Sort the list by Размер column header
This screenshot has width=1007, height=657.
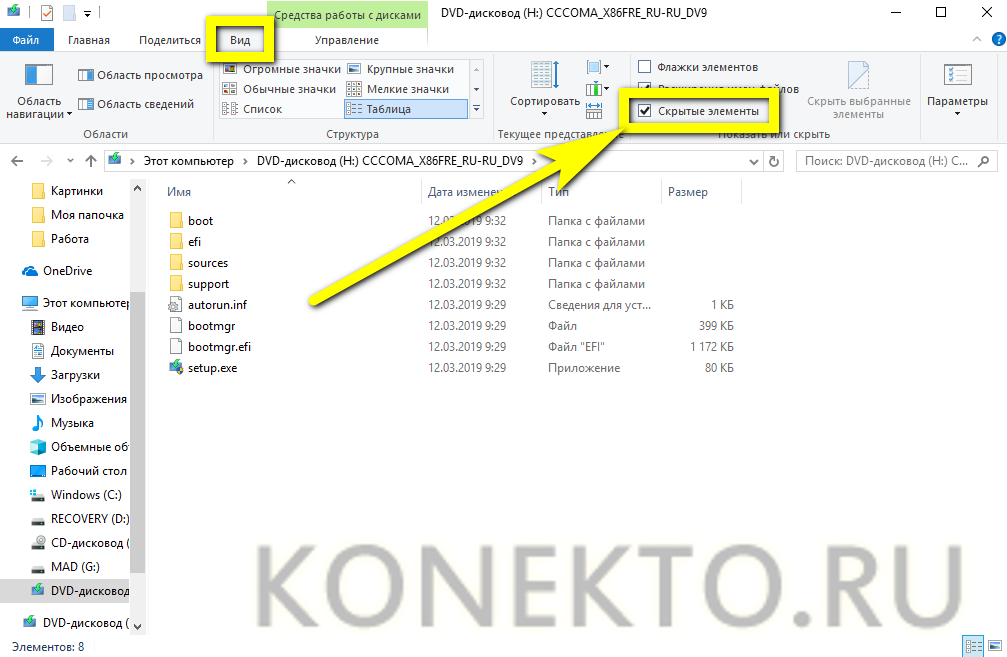pos(687,192)
